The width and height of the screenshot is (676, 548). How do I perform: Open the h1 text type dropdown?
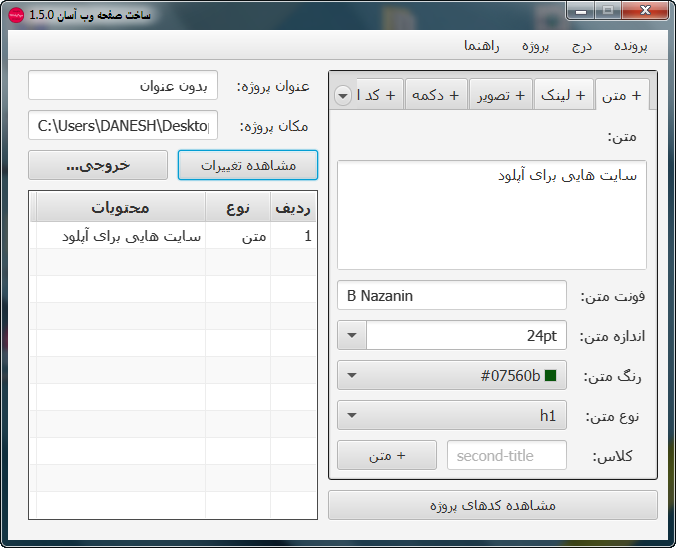coord(451,415)
